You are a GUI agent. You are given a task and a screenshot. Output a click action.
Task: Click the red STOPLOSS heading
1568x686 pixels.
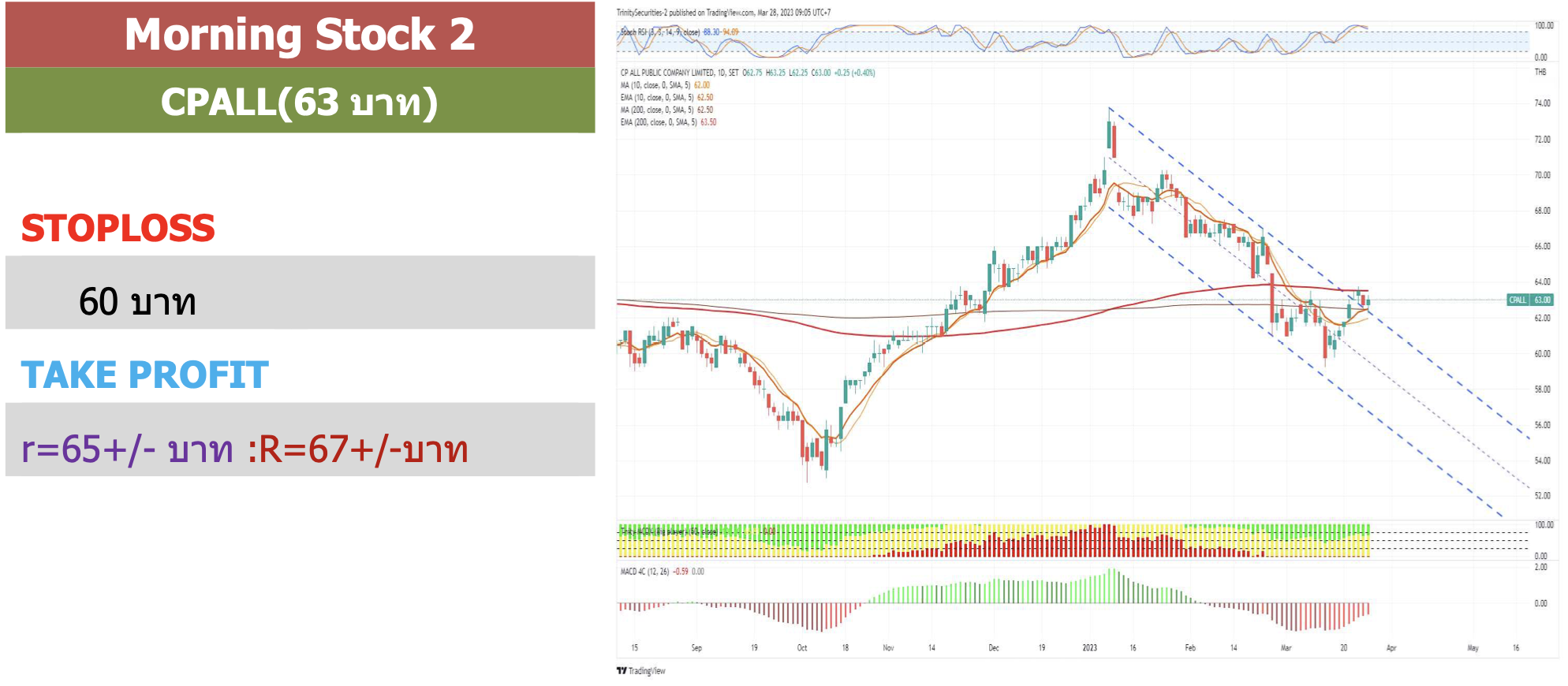pyautogui.click(x=118, y=229)
